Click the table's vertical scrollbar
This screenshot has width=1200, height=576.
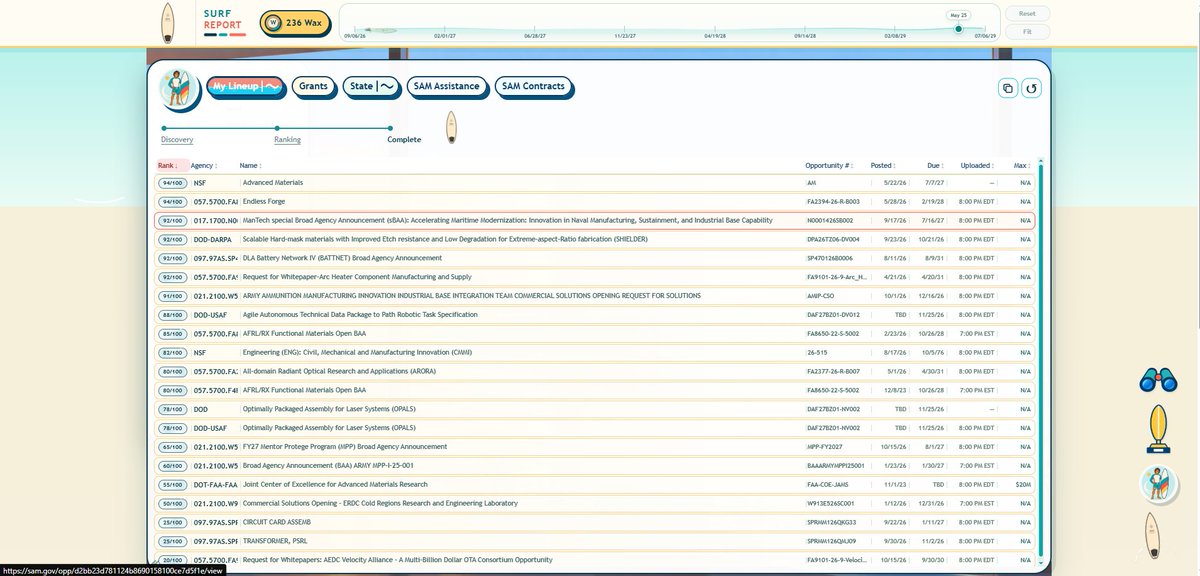pos(1041,360)
